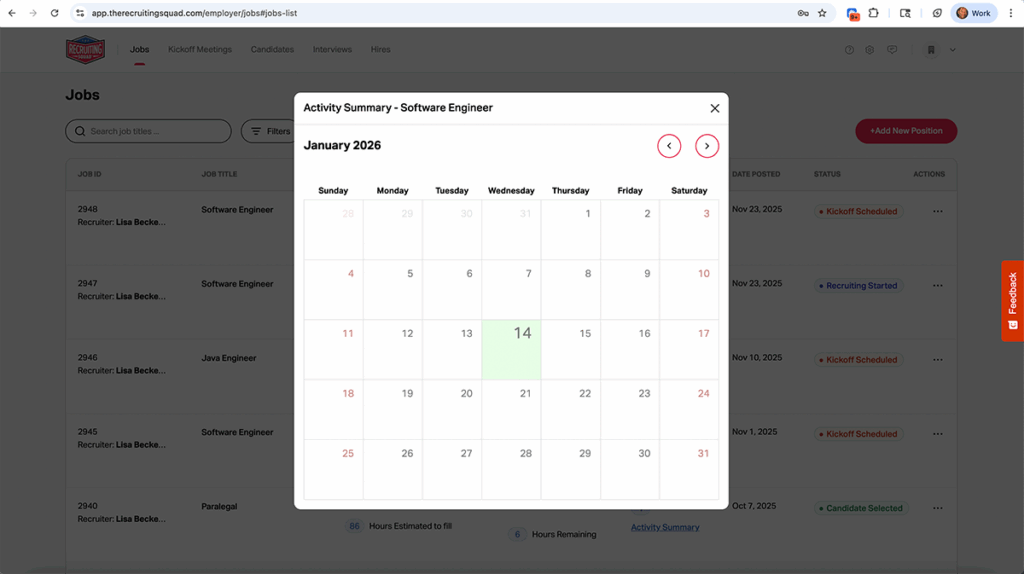Select Saturday January 3 cell
The image size is (1024, 574).
pos(689,230)
